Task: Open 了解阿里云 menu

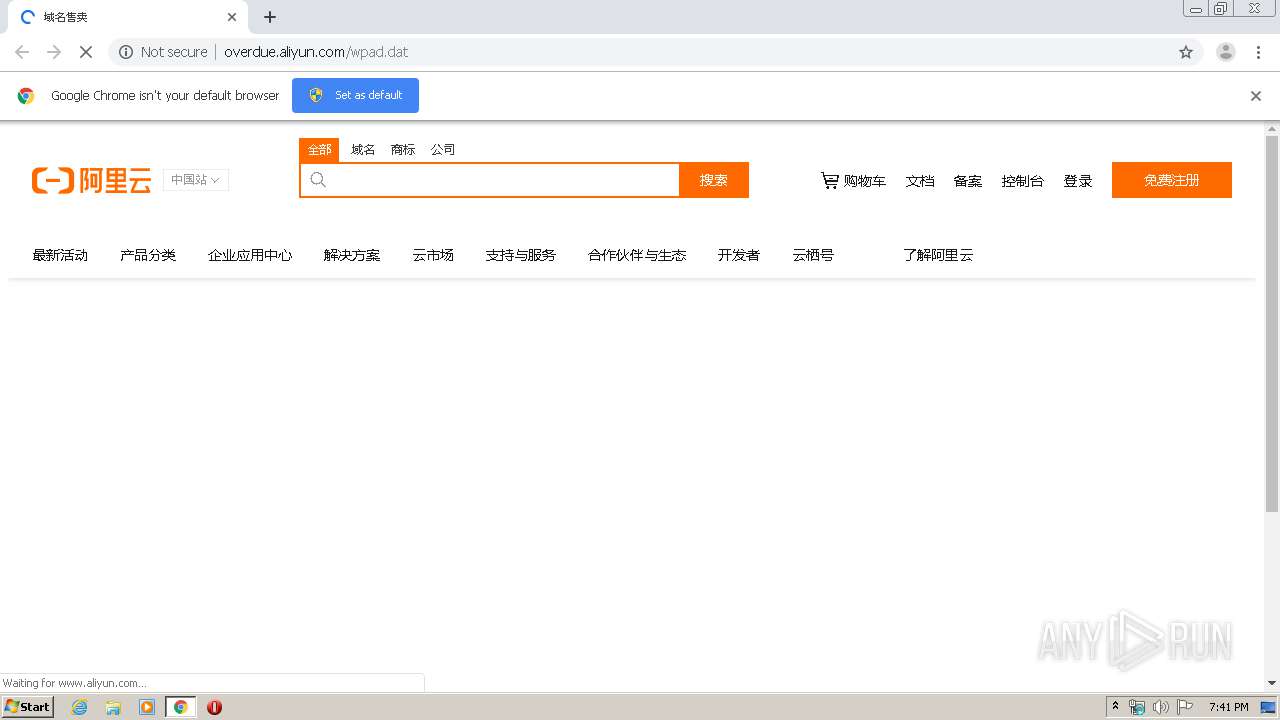Action: 938,255
